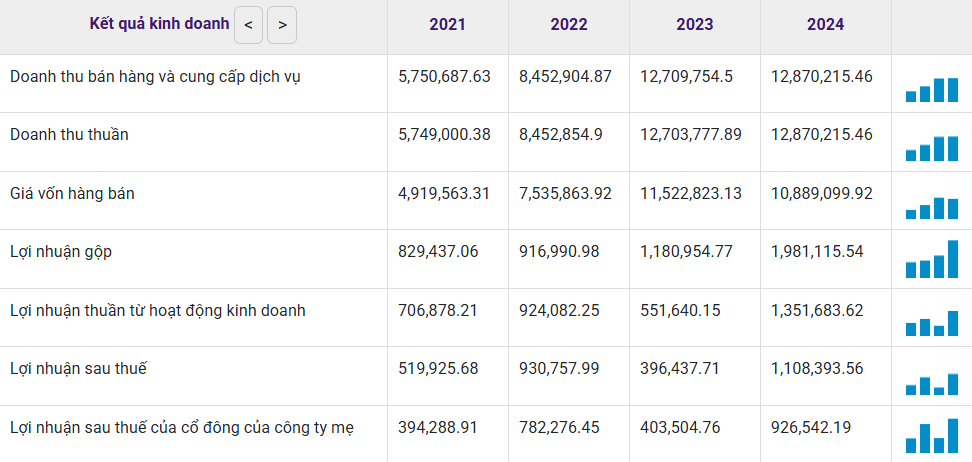The height and width of the screenshot is (462, 972).
Task: Open bar chart for Giá vốn hàng bán
Action: pos(932,208)
